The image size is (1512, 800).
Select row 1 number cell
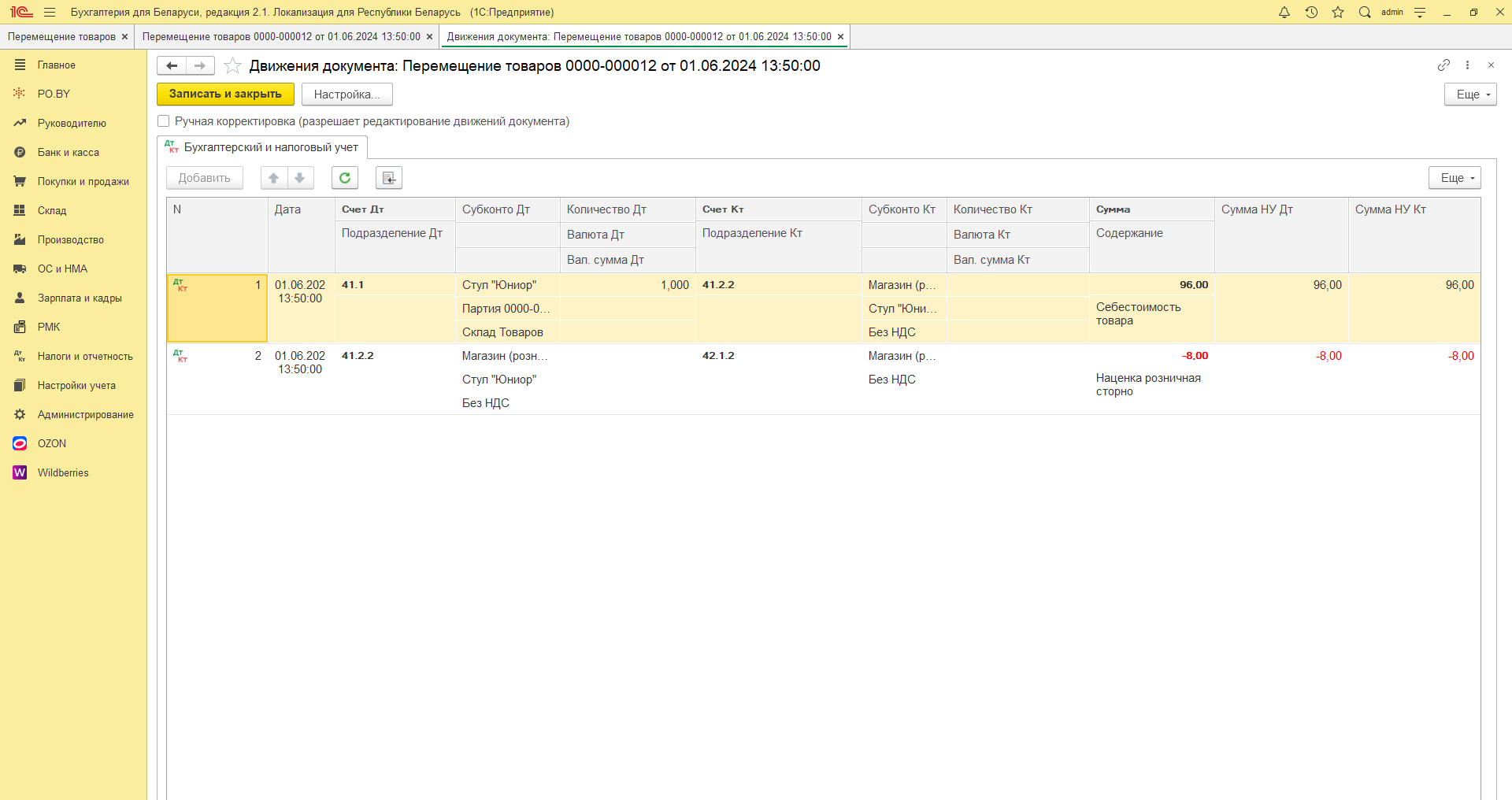pos(217,308)
